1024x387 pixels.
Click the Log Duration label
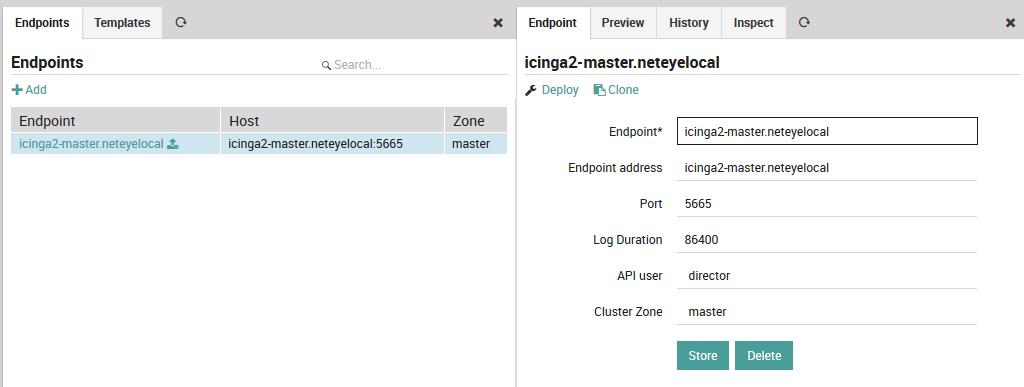tap(628, 240)
